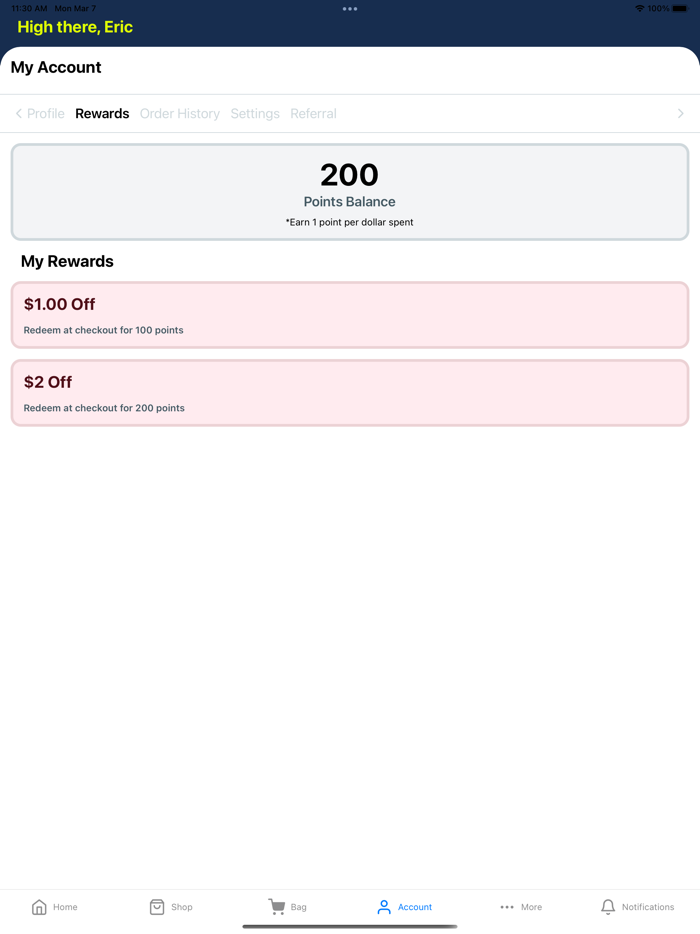This screenshot has height=934, width=700.
Task: Open the Notifications bell icon
Action: coord(608,907)
